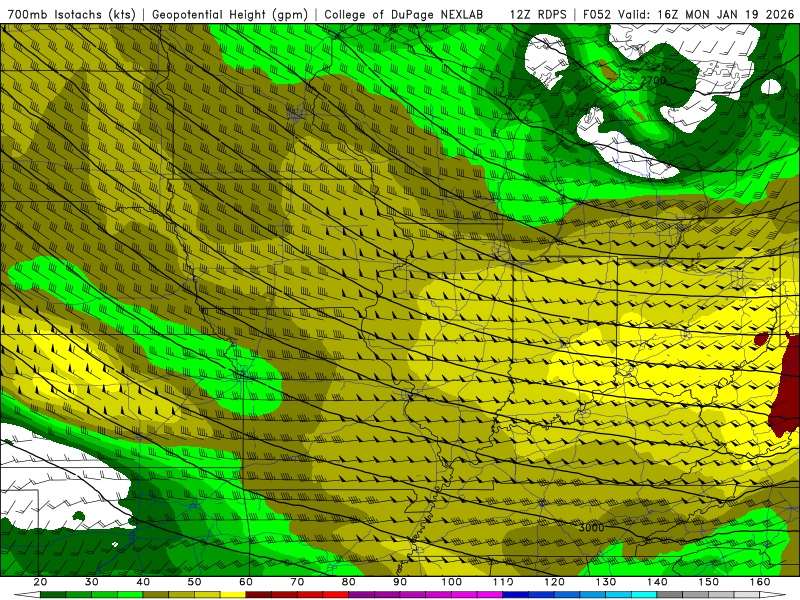
Task: Click the '120' value on the color scale
Action: point(554,582)
